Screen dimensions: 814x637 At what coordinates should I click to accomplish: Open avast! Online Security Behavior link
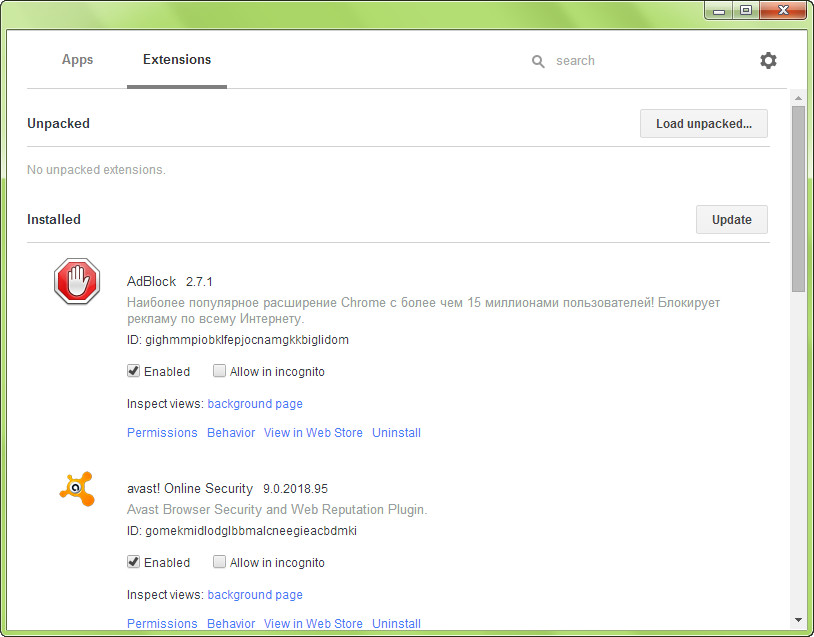point(231,624)
